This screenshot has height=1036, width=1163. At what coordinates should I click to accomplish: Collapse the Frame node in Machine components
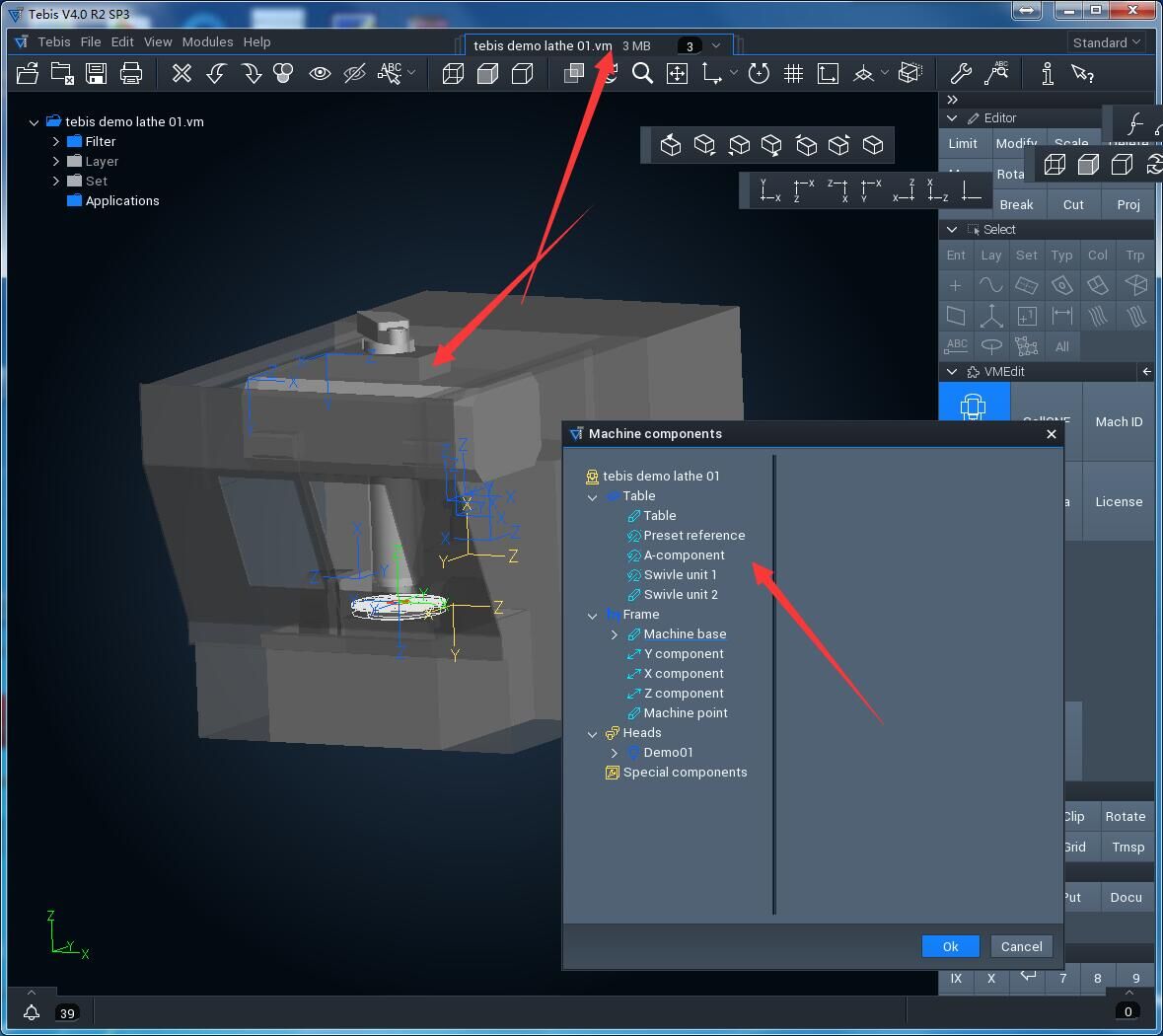point(592,616)
